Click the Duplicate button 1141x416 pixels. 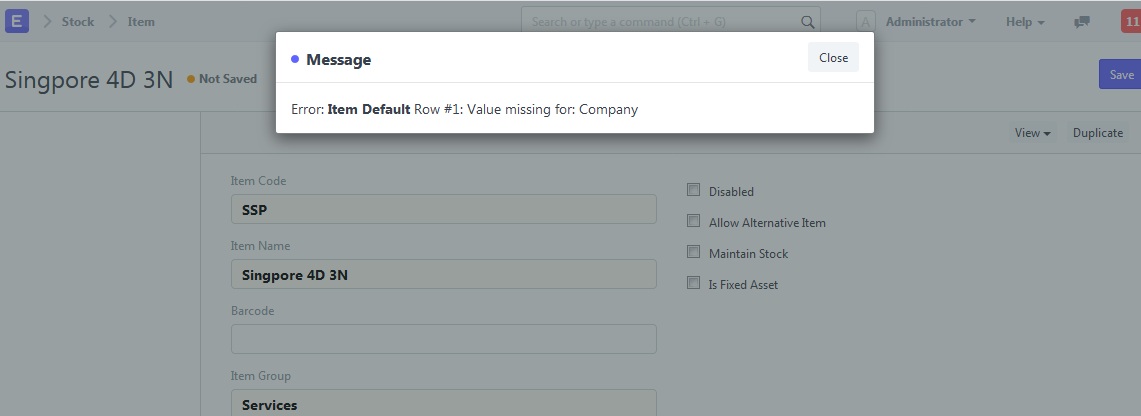(1097, 132)
